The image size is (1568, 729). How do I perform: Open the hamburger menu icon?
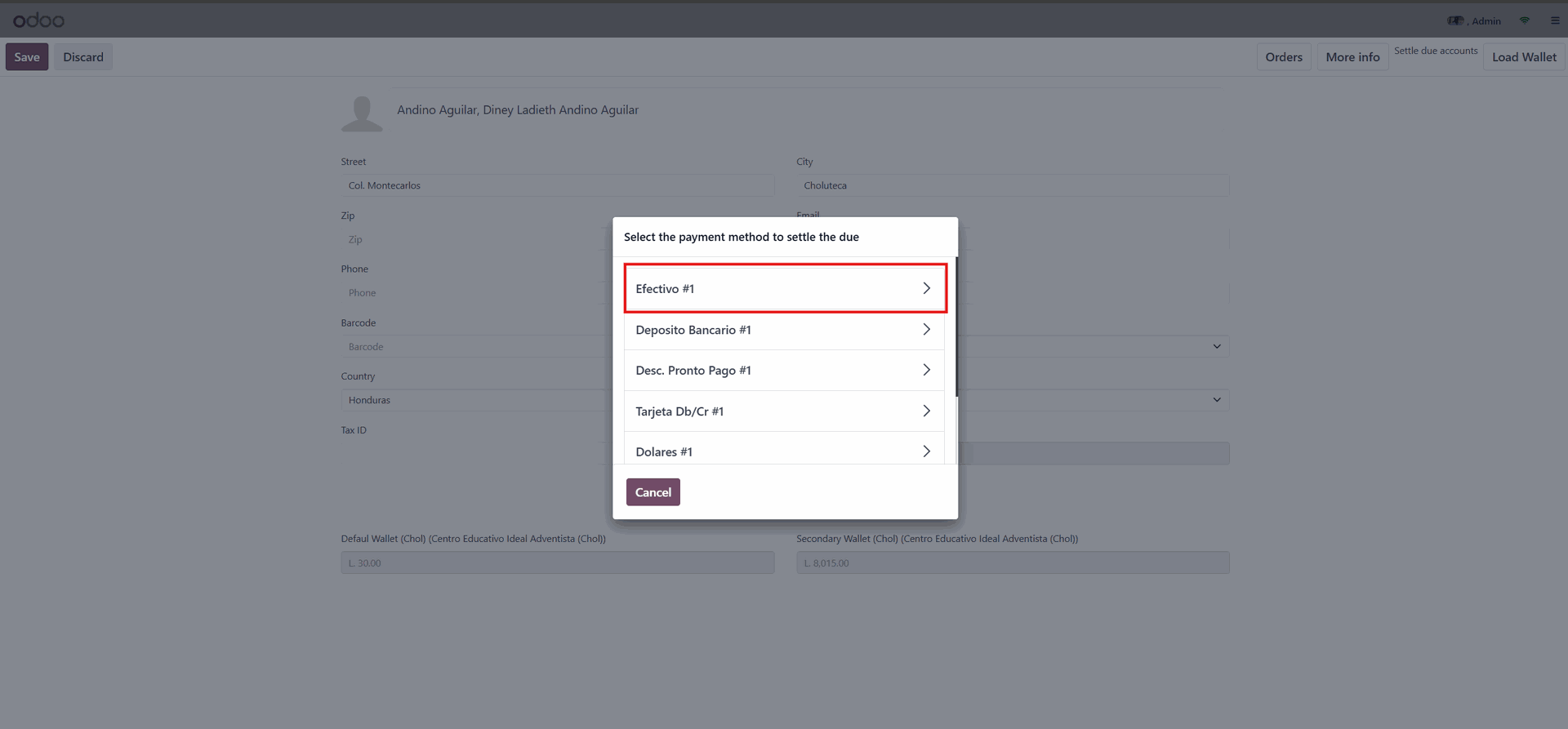coord(1555,20)
